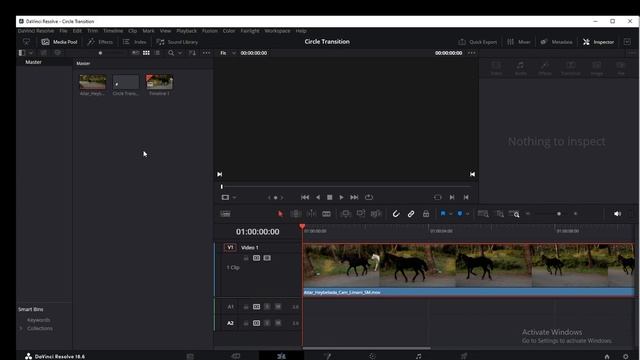Open Project Settings gear icon
Screen dimensions: 640x360
[626, 356]
